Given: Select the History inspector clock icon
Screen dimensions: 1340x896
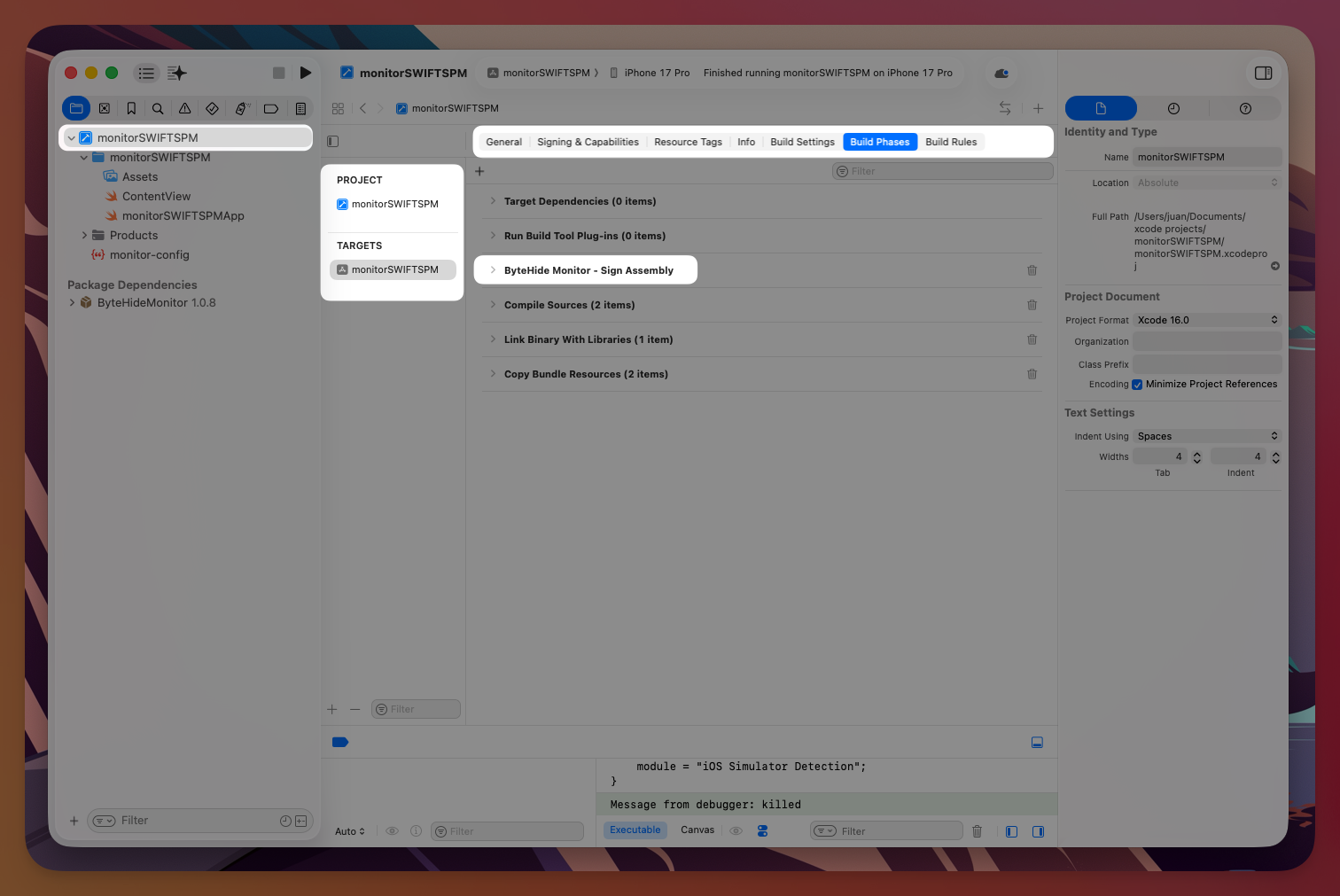Looking at the screenshot, I should coord(1173,107).
